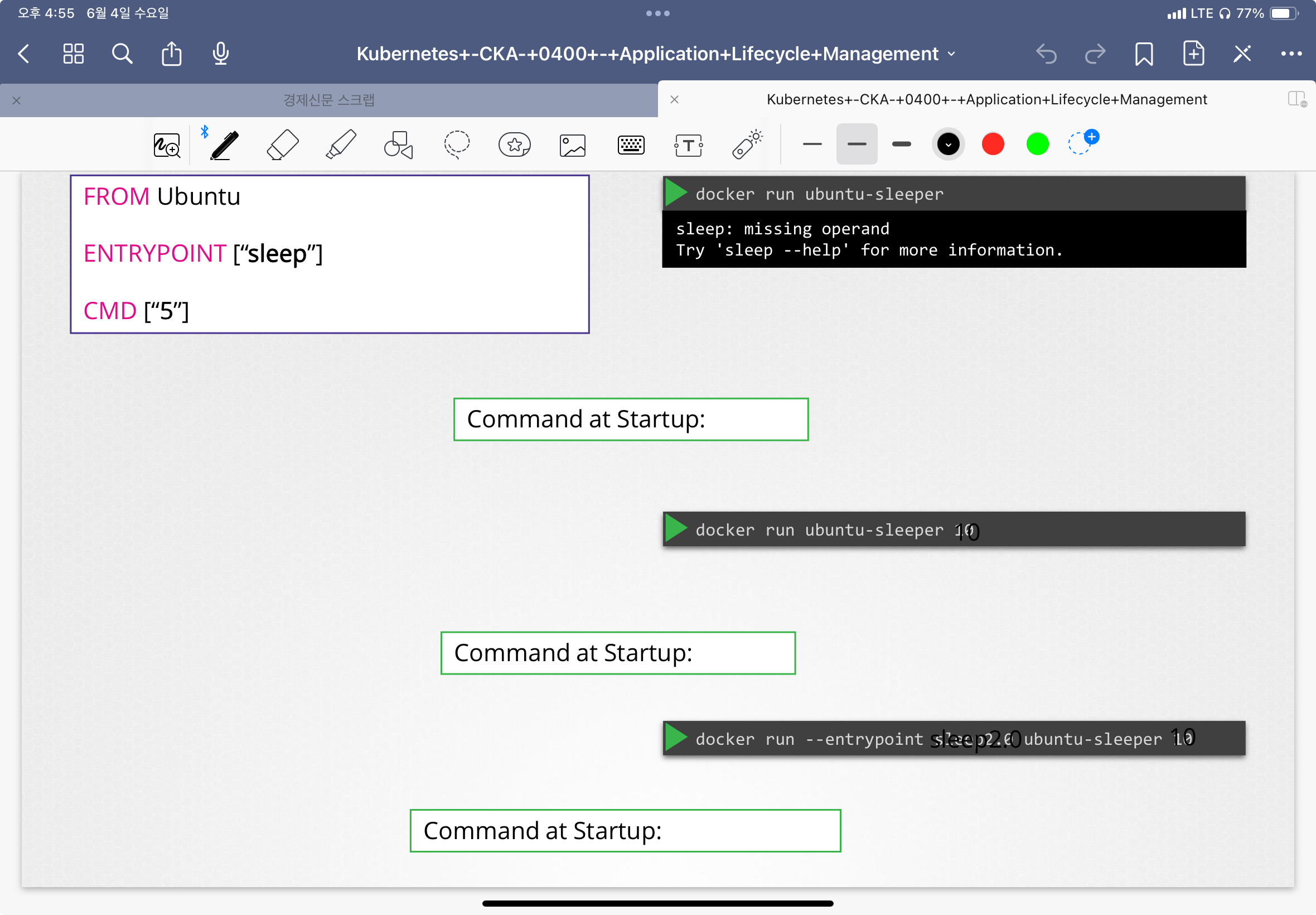Choose the thinnest pen stroke
Viewport: 1316px width, 915px height.
click(x=812, y=144)
